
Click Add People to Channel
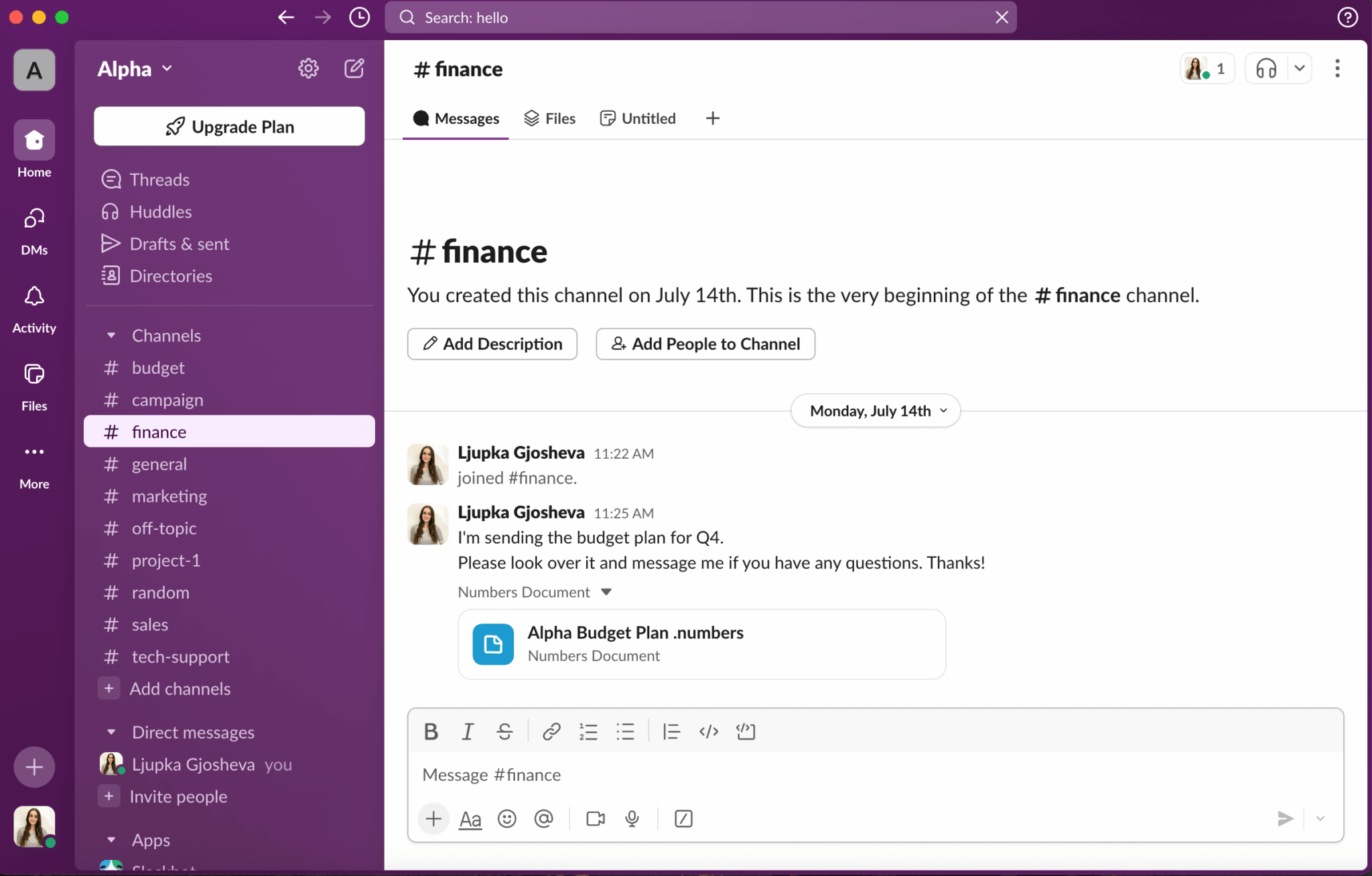tap(705, 344)
